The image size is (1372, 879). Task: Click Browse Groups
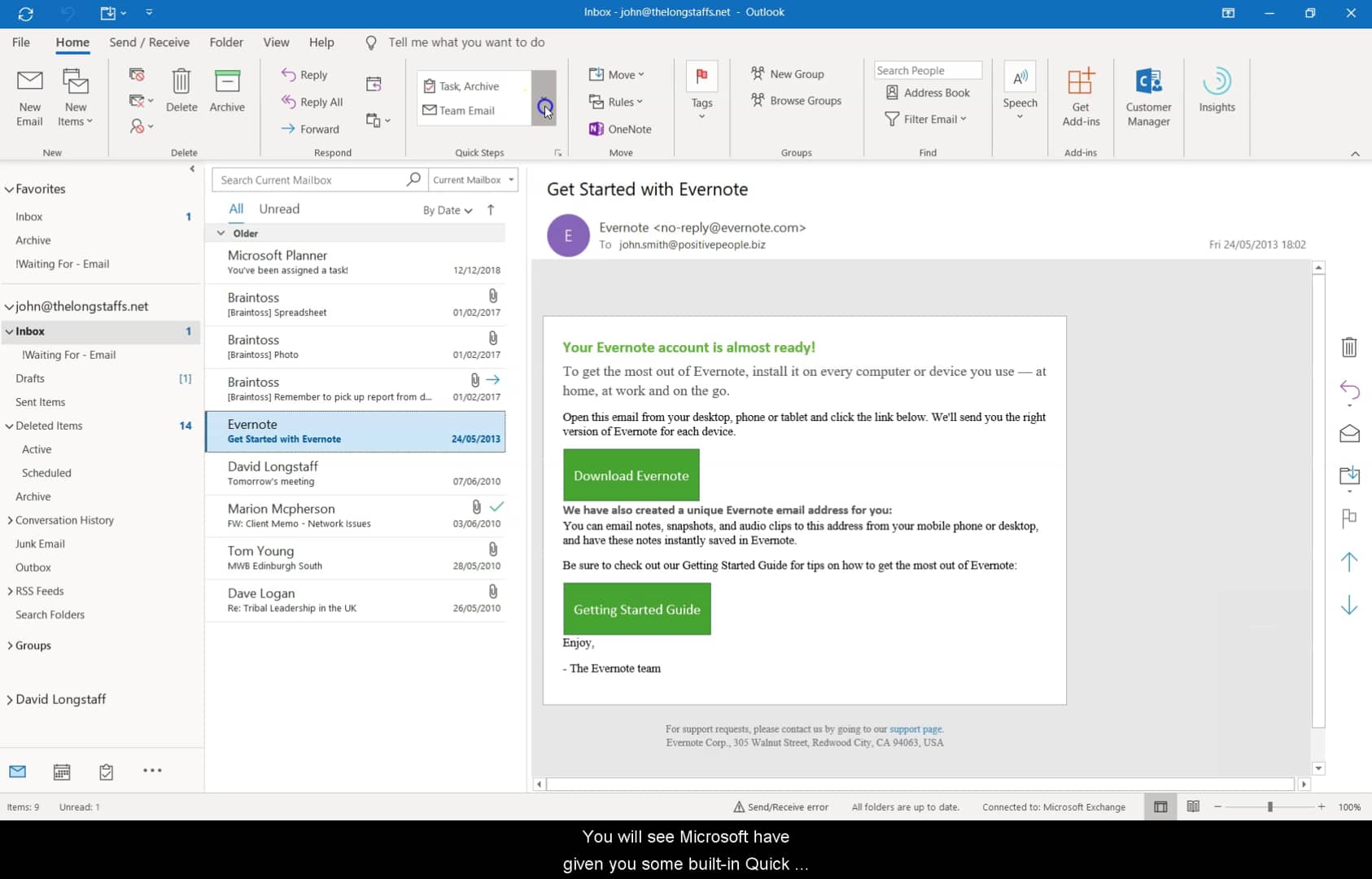[796, 101]
